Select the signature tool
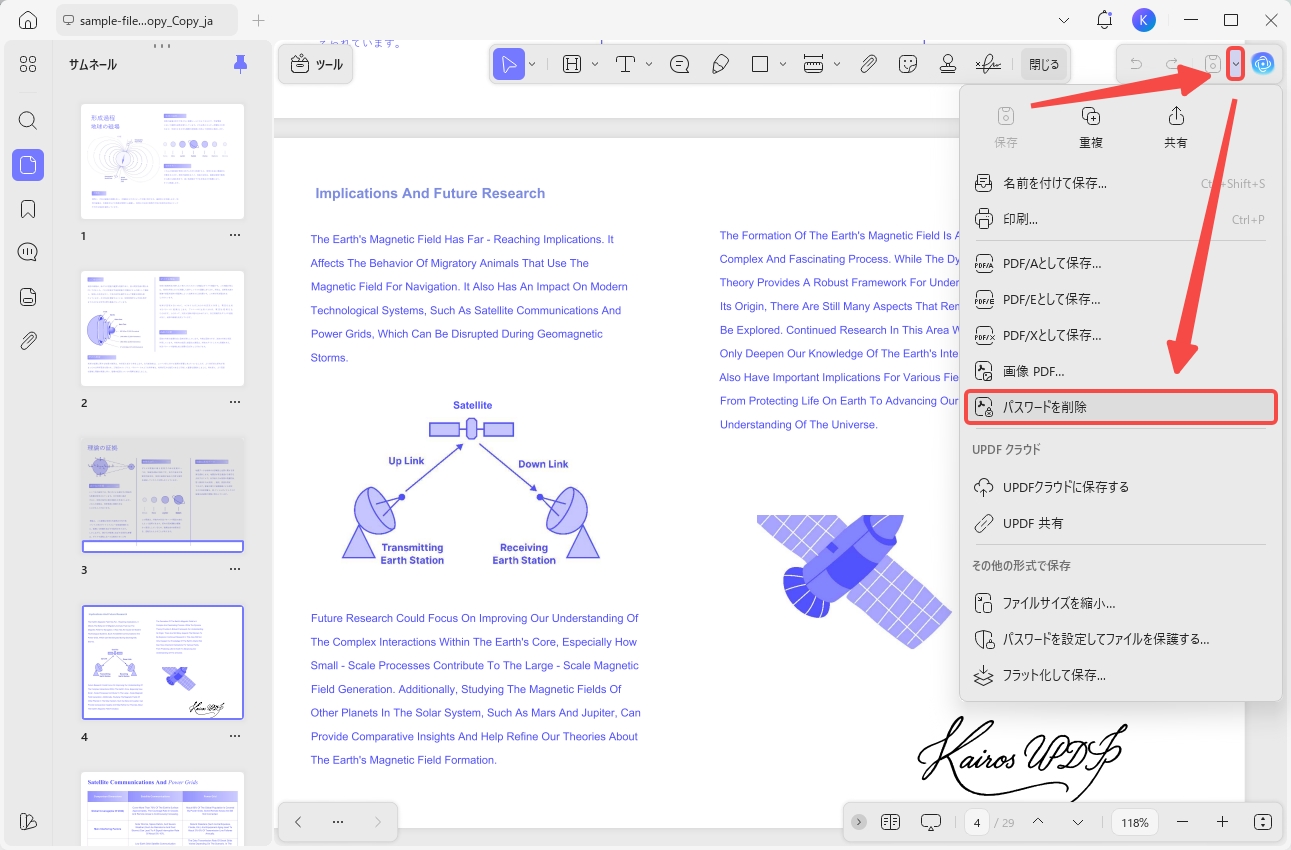 [x=988, y=64]
